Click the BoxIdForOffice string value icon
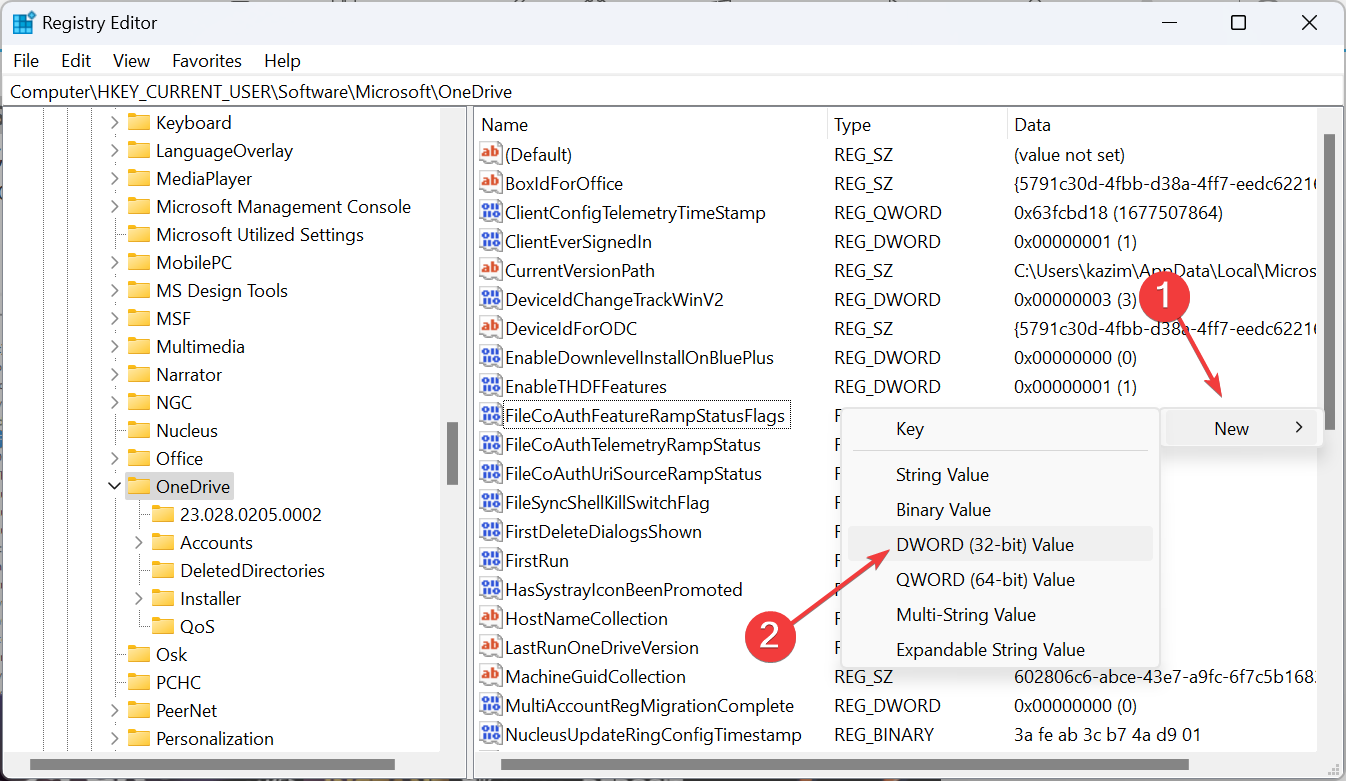Screen dimensions: 1346x781 pyautogui.click(x=490, y=183)
